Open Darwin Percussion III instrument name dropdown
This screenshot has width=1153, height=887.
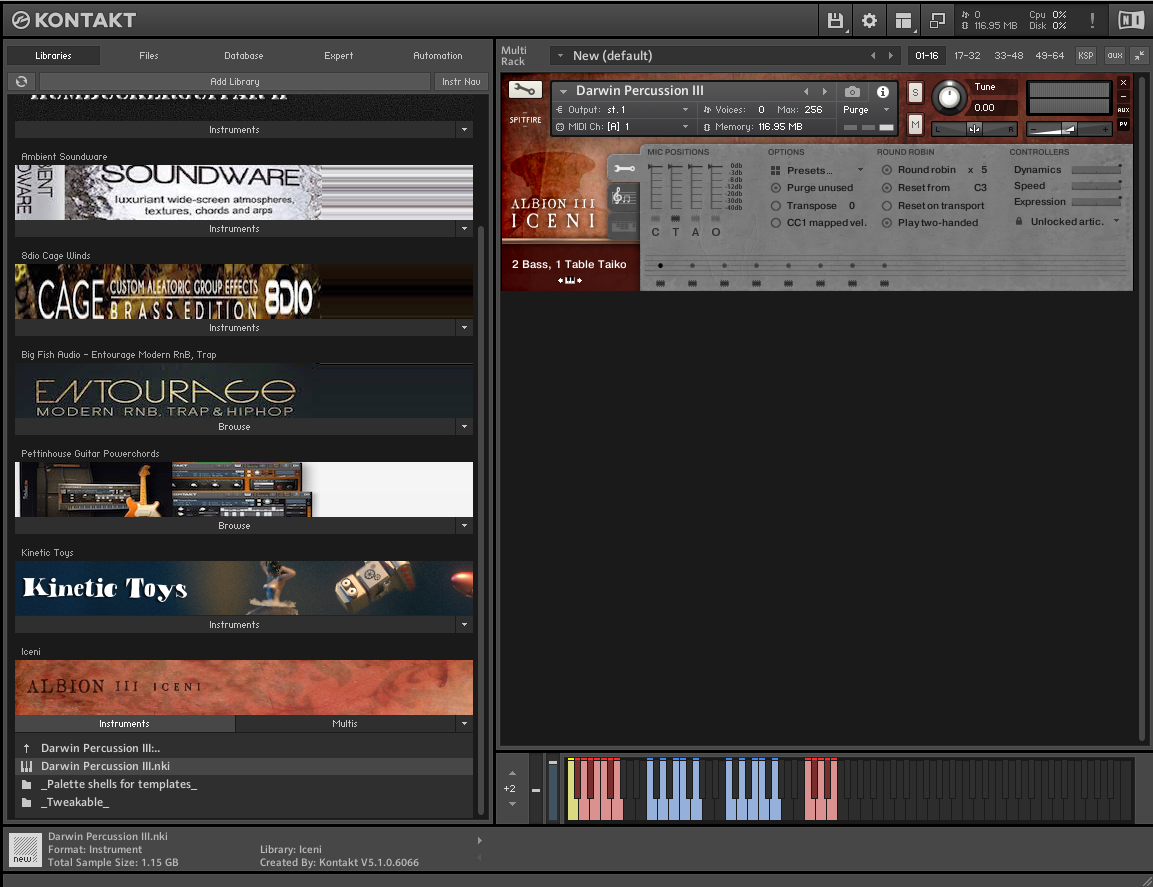pyautogui.click(x=563, y=91)
